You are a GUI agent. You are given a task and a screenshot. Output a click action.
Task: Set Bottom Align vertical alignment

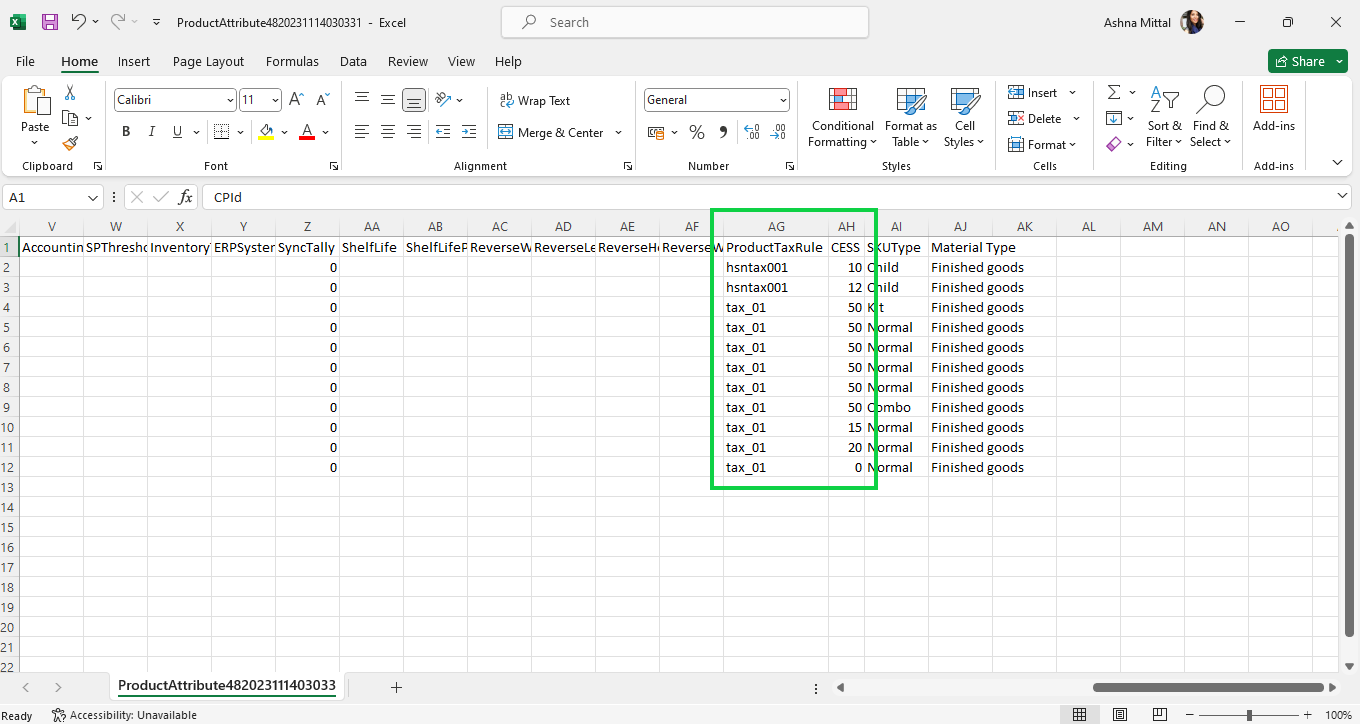[414, 100]
